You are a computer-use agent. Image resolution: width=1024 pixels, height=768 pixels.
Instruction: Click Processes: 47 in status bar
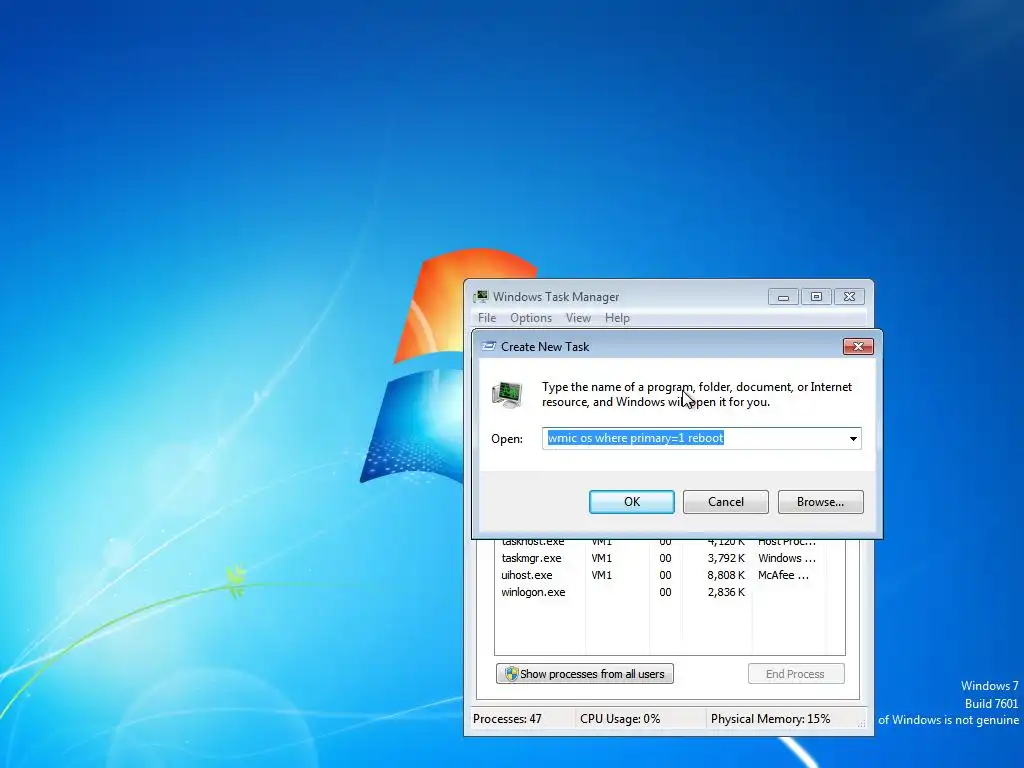click(x=507, y=719)
